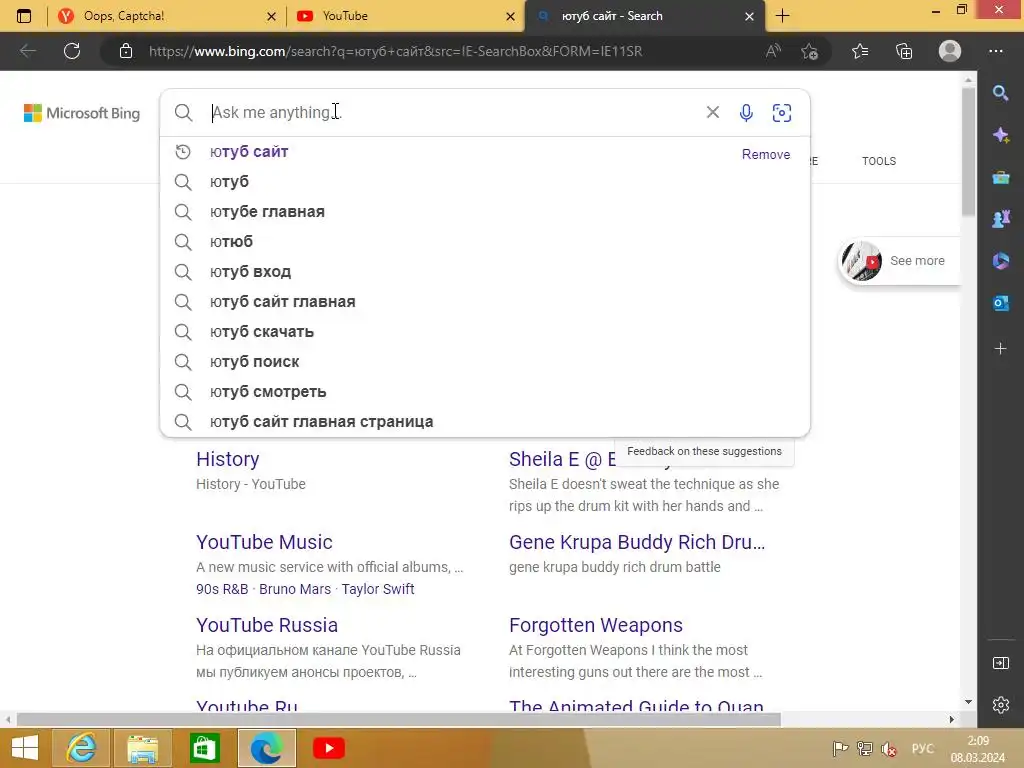
Task: Click the Edge tab actions menu icon
Action: point(24,16)
